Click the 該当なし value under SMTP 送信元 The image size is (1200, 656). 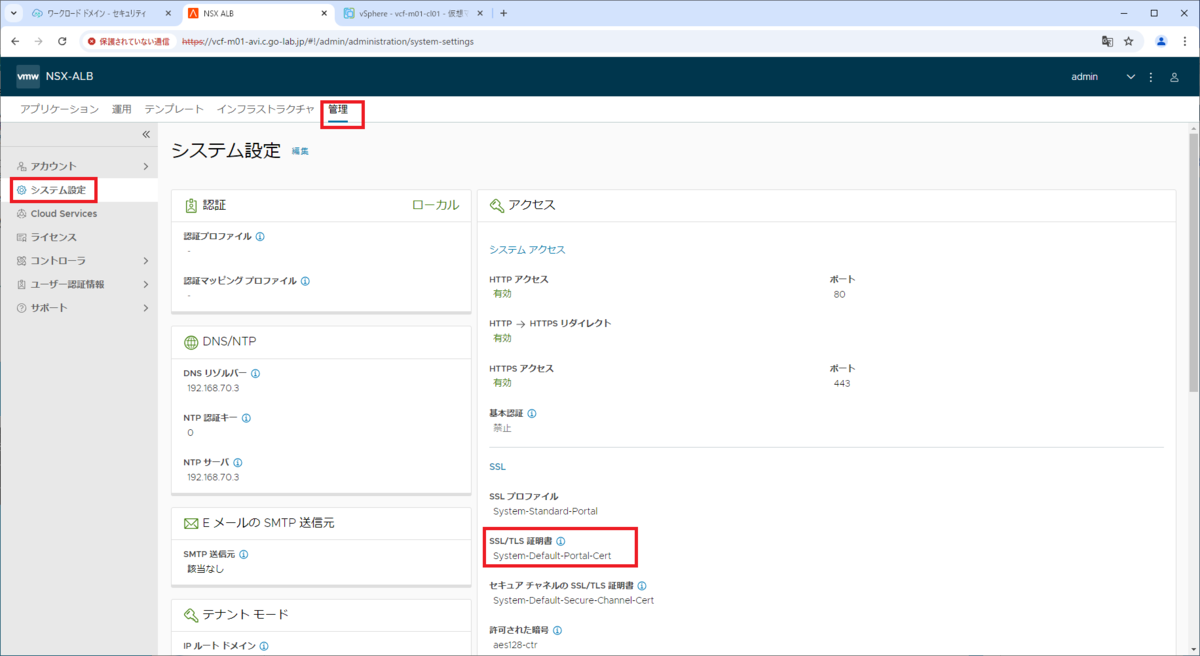click(205, 569)
